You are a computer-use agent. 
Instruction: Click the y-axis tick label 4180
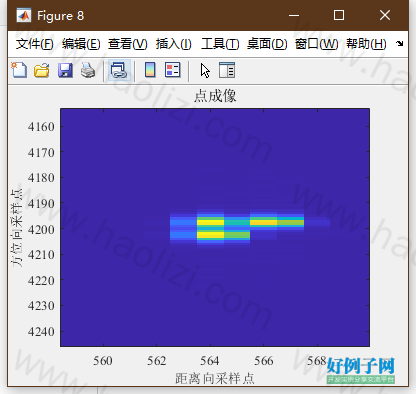tap(41, 178)
